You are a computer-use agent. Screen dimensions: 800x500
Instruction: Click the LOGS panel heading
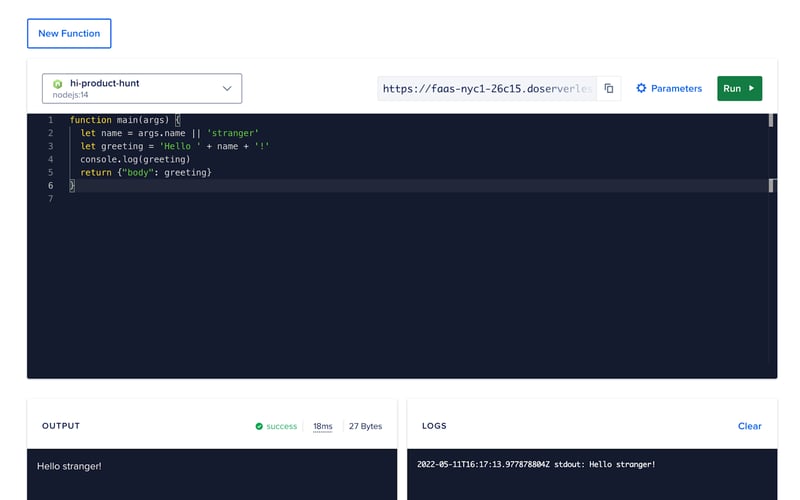click(434, 426)
